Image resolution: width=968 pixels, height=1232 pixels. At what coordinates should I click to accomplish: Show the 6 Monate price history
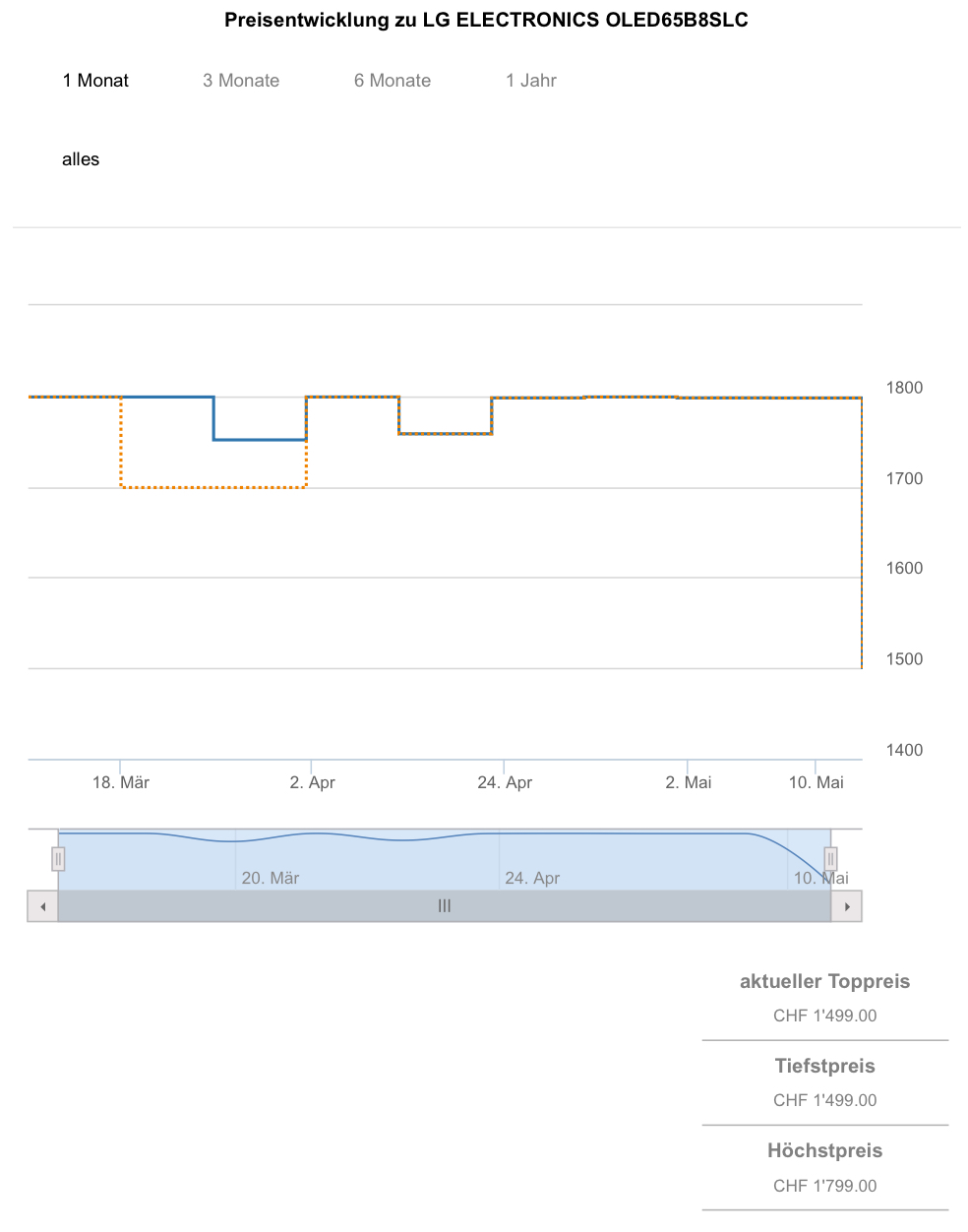(x=393, y=81)
